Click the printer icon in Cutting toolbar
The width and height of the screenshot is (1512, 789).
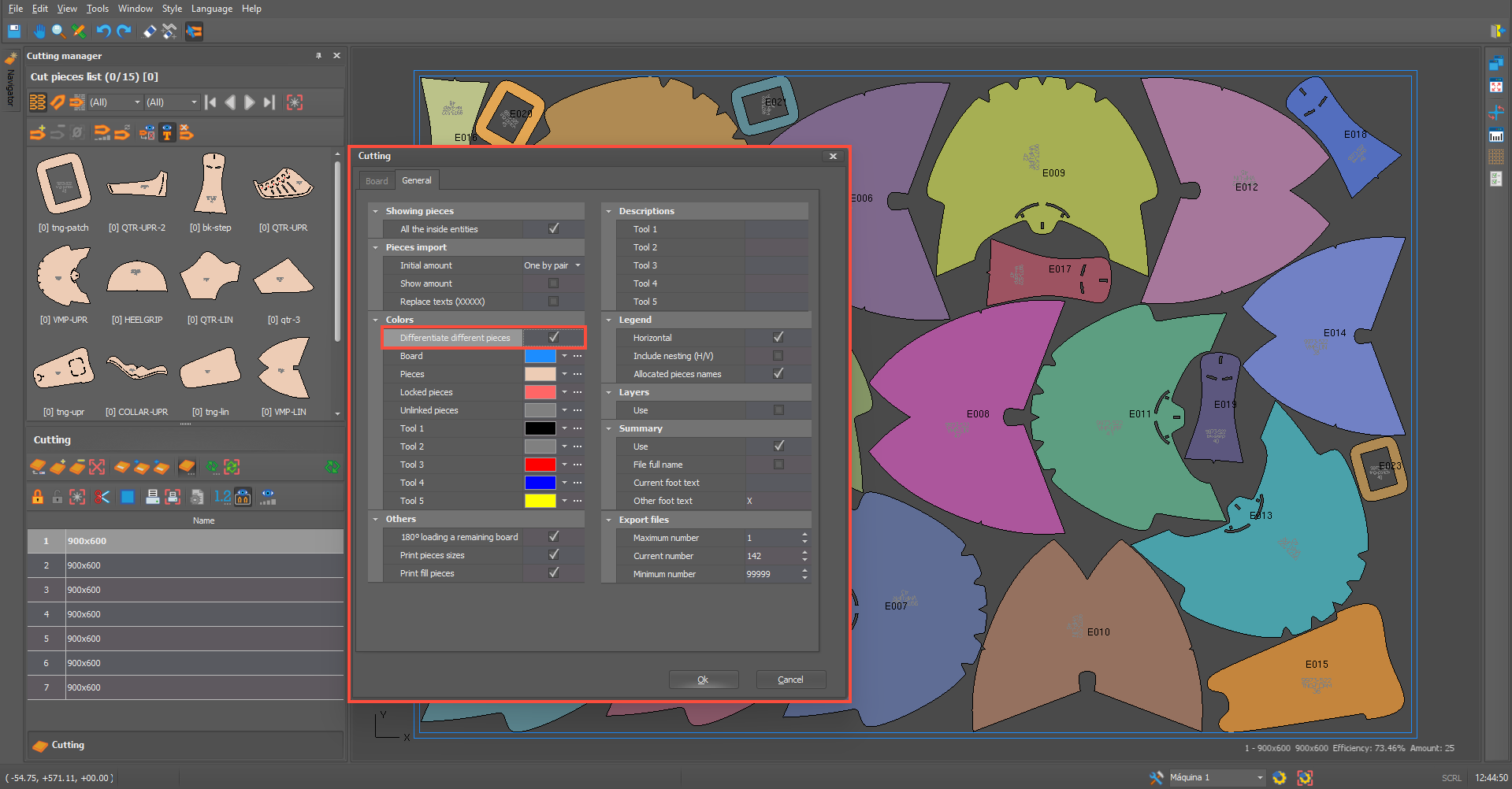[153, 497]
